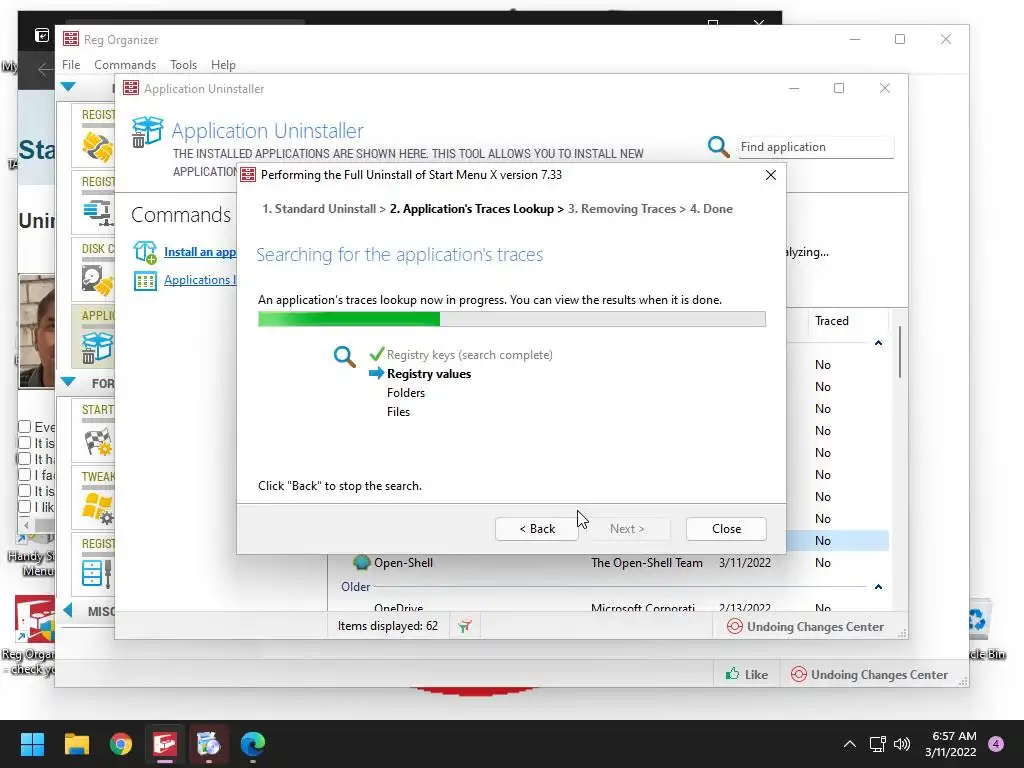Image resolution: width=1024 pixels, height=768 pixels.
Task: Click the second REGIST sidebar tool icon
Action: (x=99, y=212)
